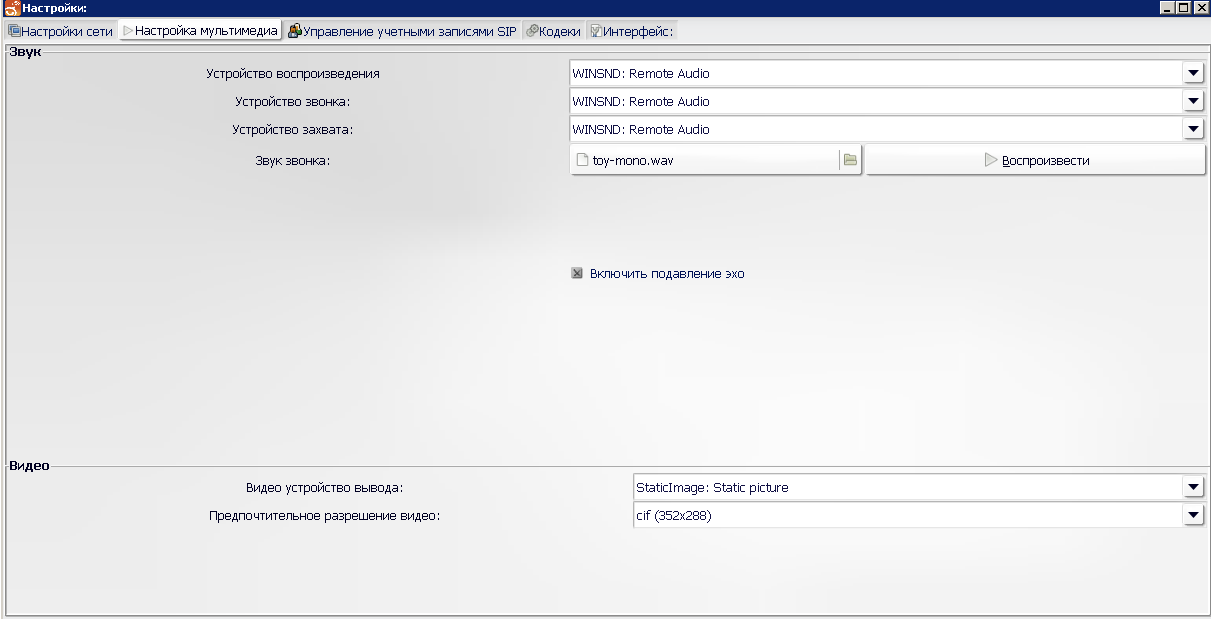
Task: Expand the Устройство воспроизведения dropdown arrow
Action: pyautogui.click(x=1192, y=73)
